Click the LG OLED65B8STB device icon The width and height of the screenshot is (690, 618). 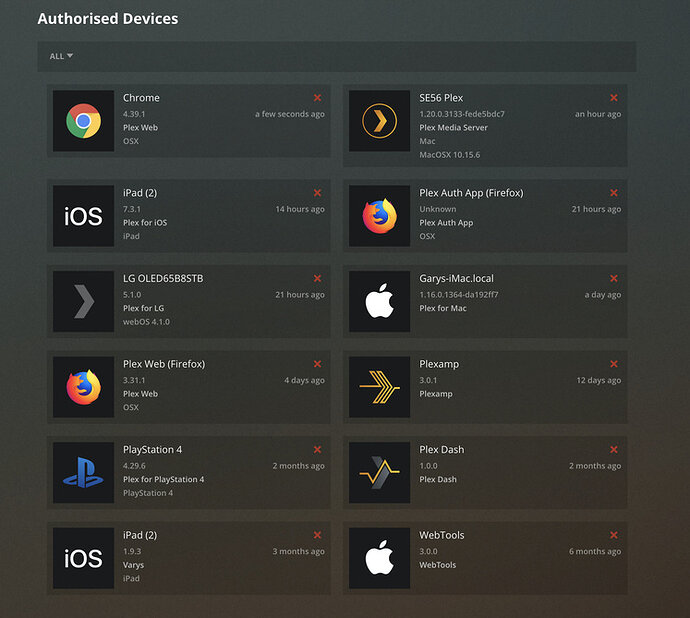pyautogui.click(x=84, y=302)
